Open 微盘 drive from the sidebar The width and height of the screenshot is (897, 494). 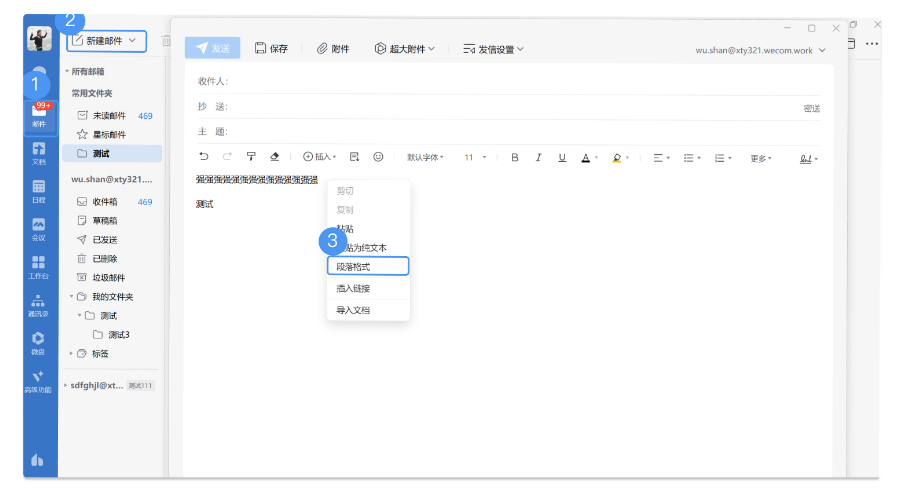(39, 343)
